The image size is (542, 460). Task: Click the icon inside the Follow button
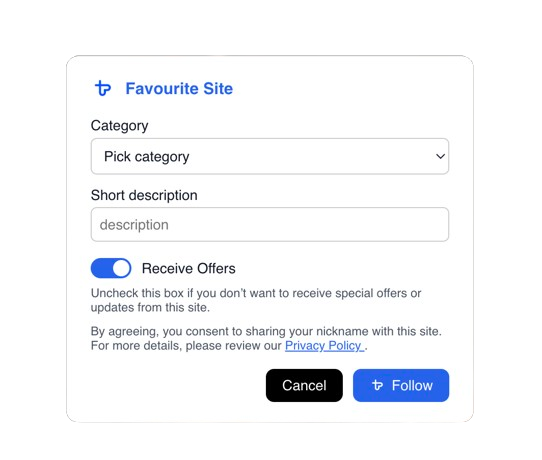pyautogui.click(x=377, y=385)
